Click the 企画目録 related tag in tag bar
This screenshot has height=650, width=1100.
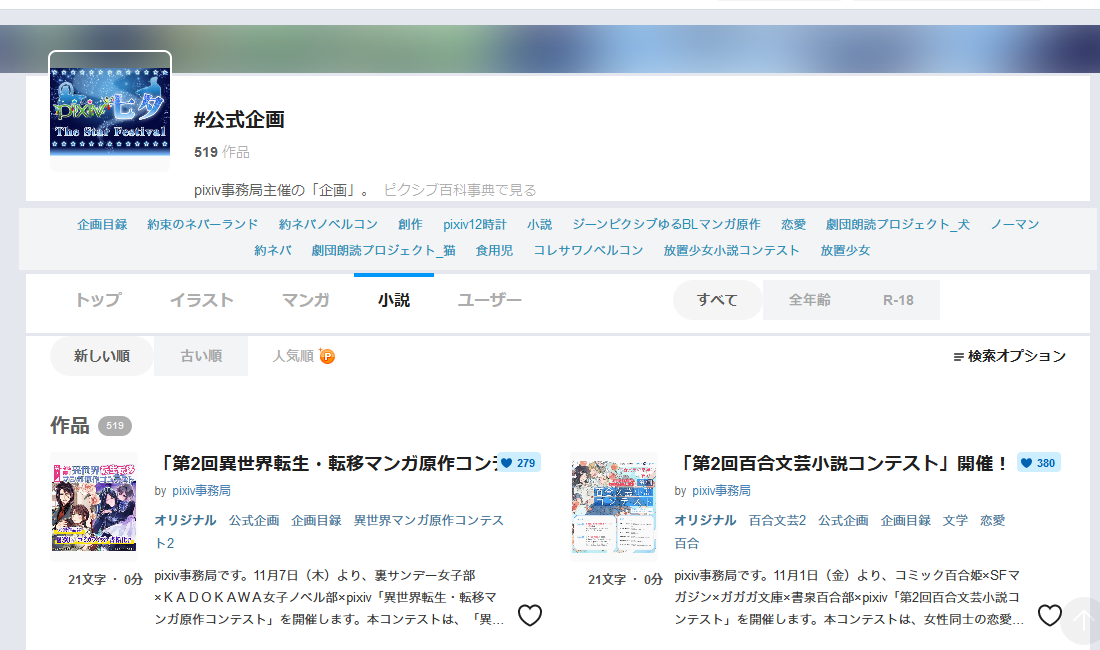point(102,224)
